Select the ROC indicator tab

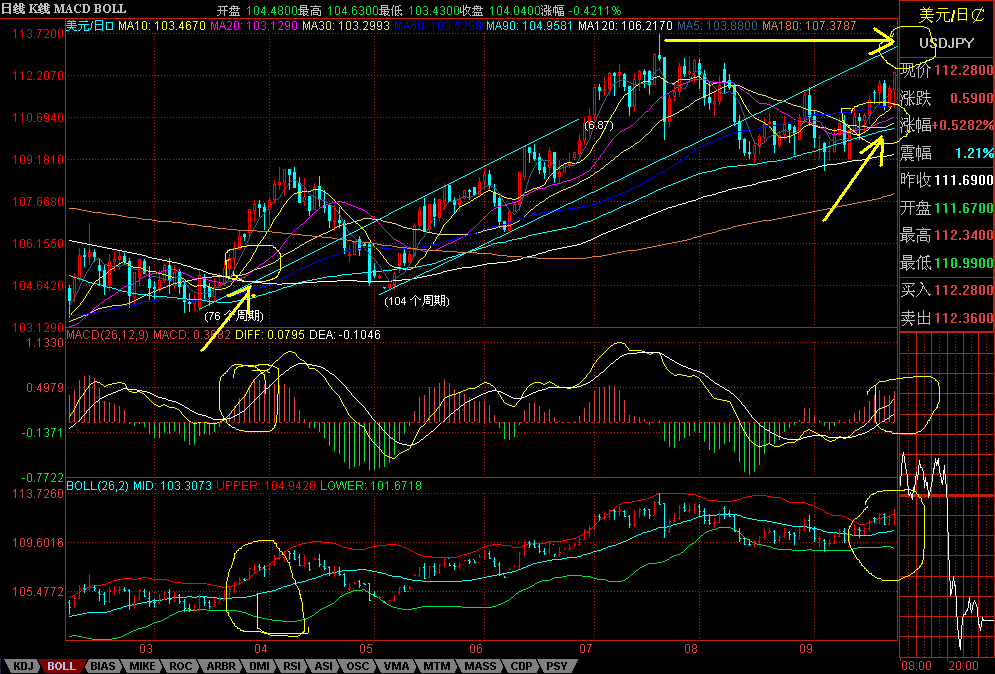point(180,666)
